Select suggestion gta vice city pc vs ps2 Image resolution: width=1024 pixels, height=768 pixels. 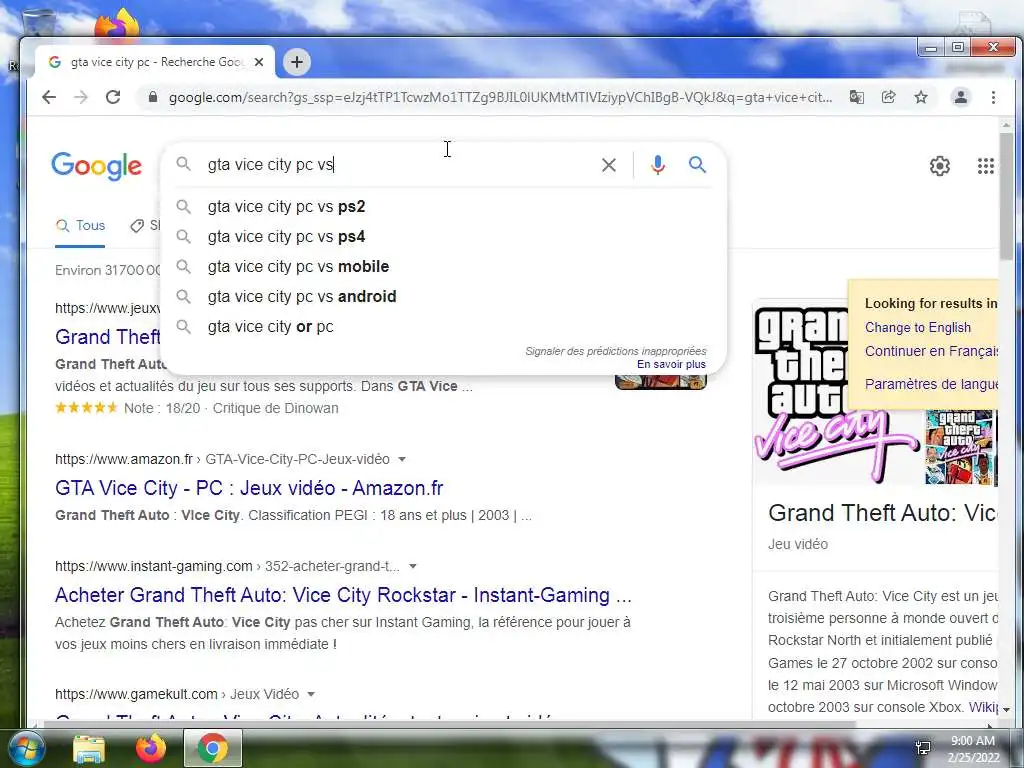(x=443, y=206)
